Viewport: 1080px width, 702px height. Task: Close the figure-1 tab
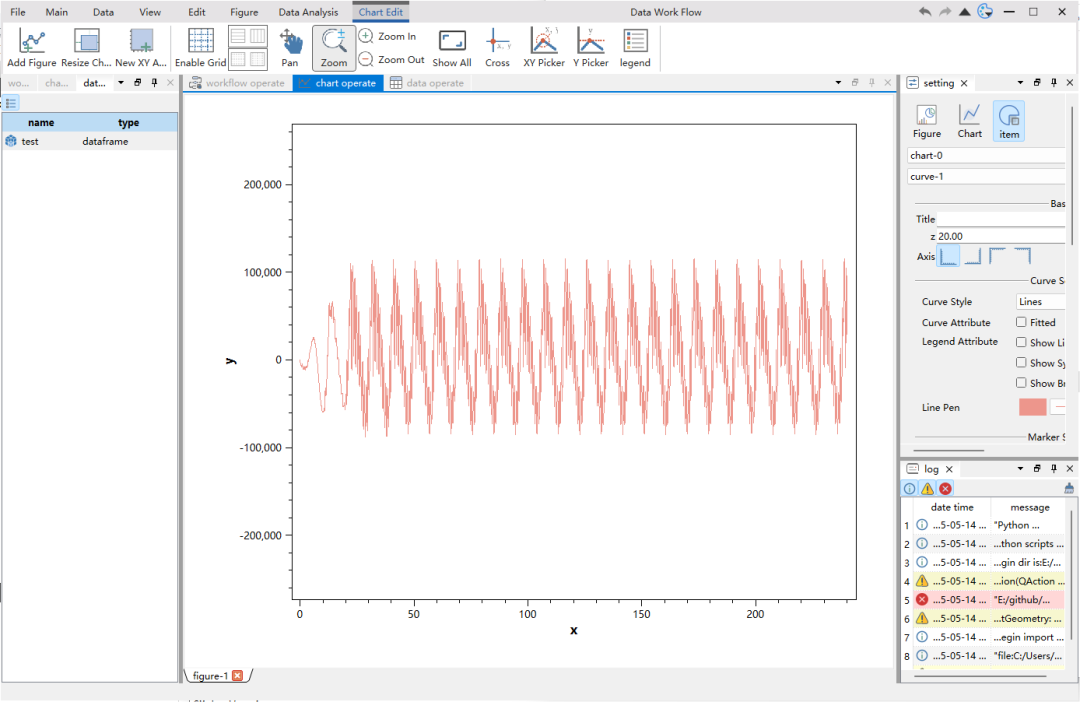(x=238, y=675)
